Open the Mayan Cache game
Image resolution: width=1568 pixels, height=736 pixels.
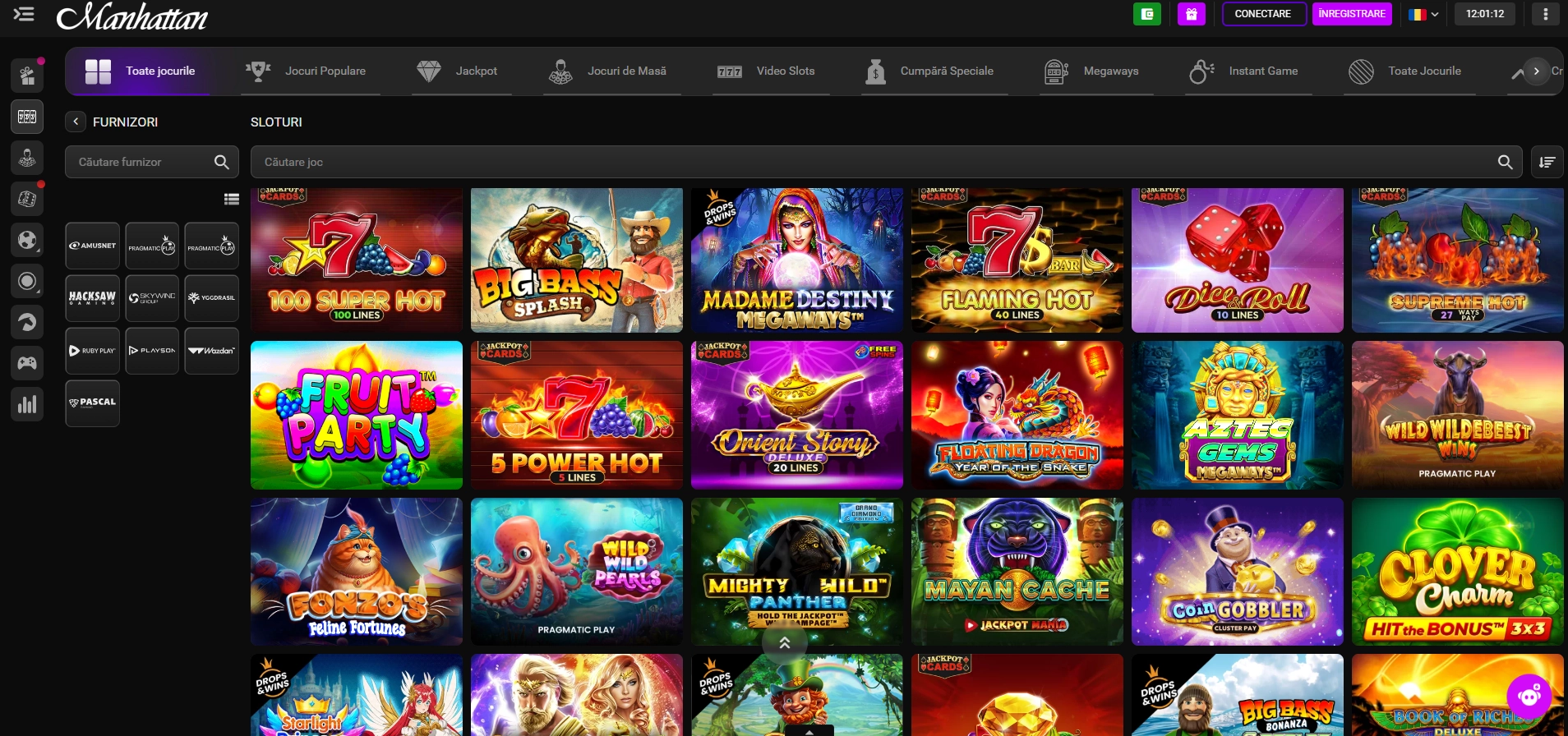click(1017, 572)
